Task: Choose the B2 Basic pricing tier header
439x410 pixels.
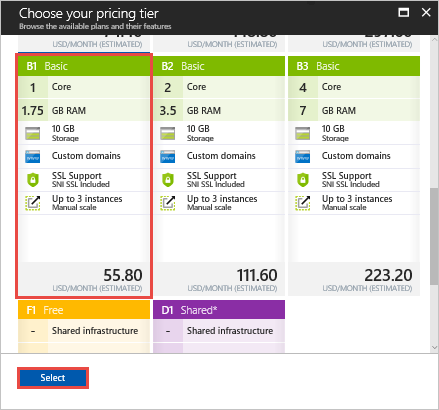Action: [x=219, y=66]
